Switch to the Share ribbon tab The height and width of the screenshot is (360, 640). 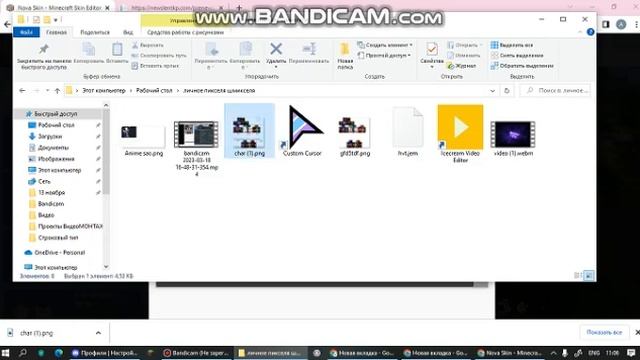click(x=95, y=32)
